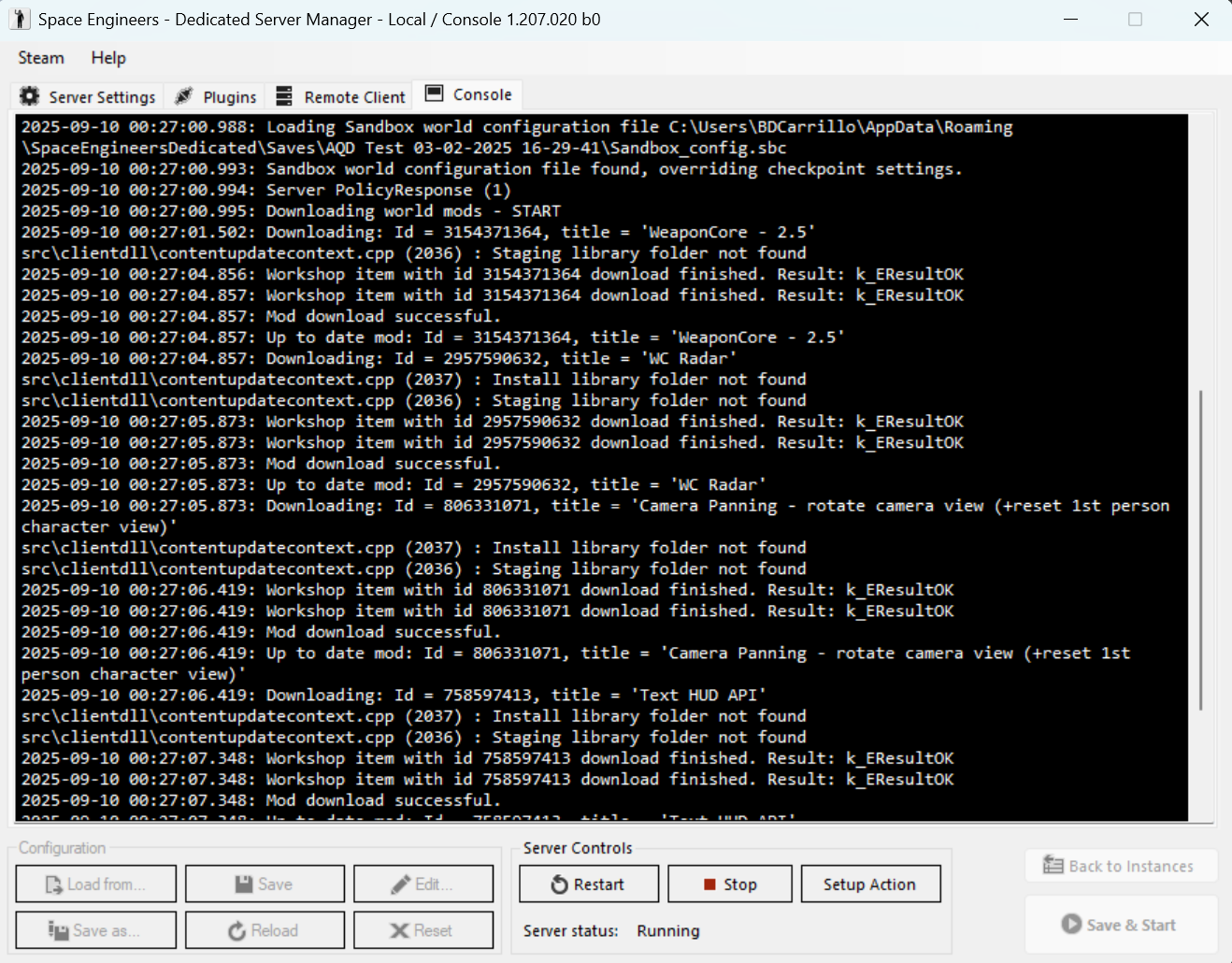The image size is (1232, 963).
Task: Click the Running server status value
Action: click(668, 930)
